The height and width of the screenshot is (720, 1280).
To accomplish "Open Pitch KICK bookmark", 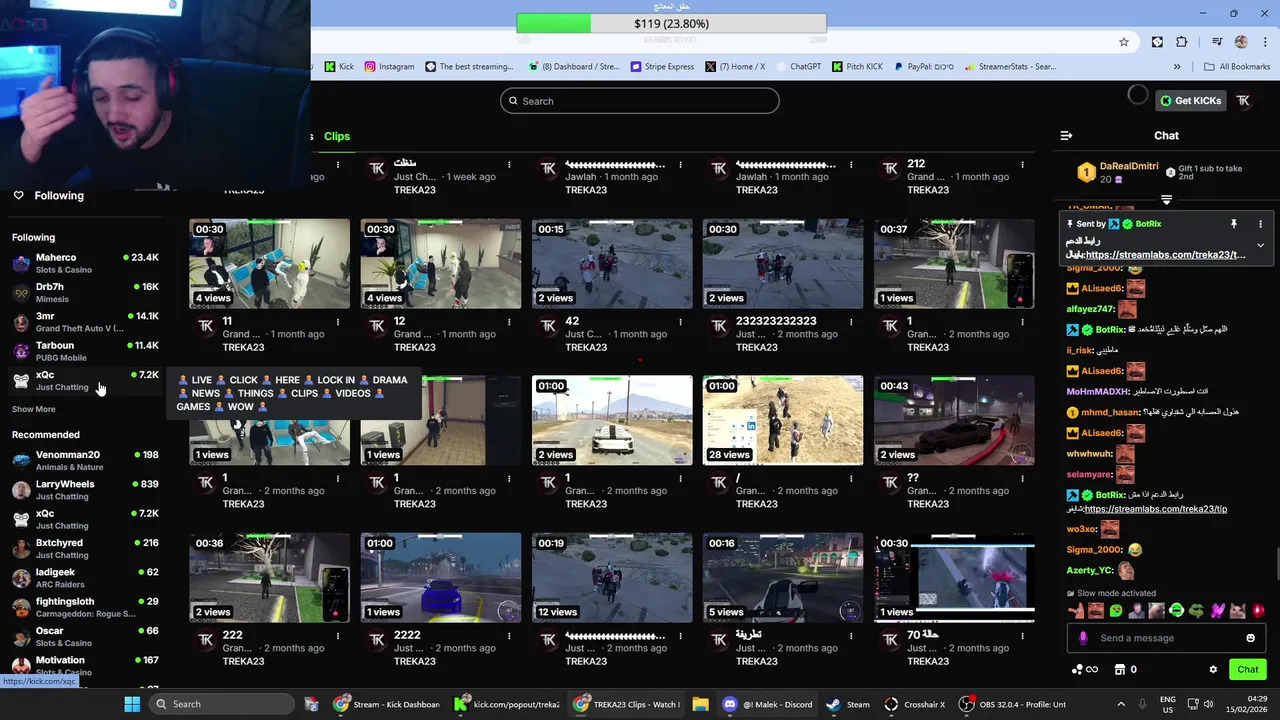I will pos(857,67).
